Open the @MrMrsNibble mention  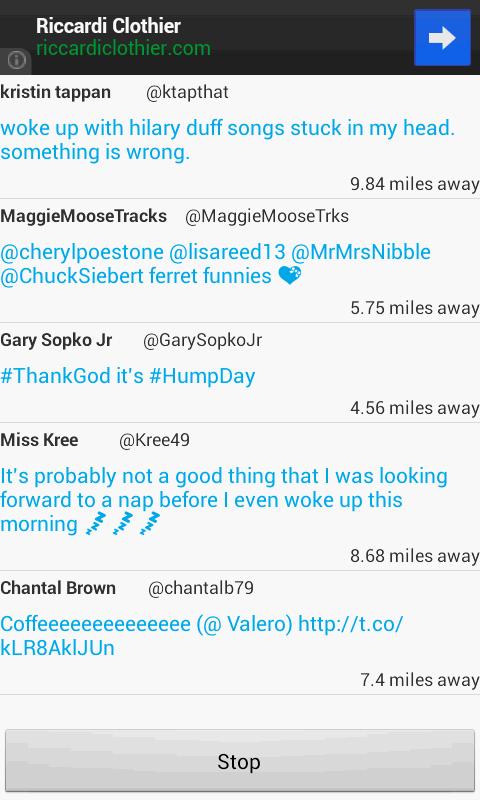point(361,252)
